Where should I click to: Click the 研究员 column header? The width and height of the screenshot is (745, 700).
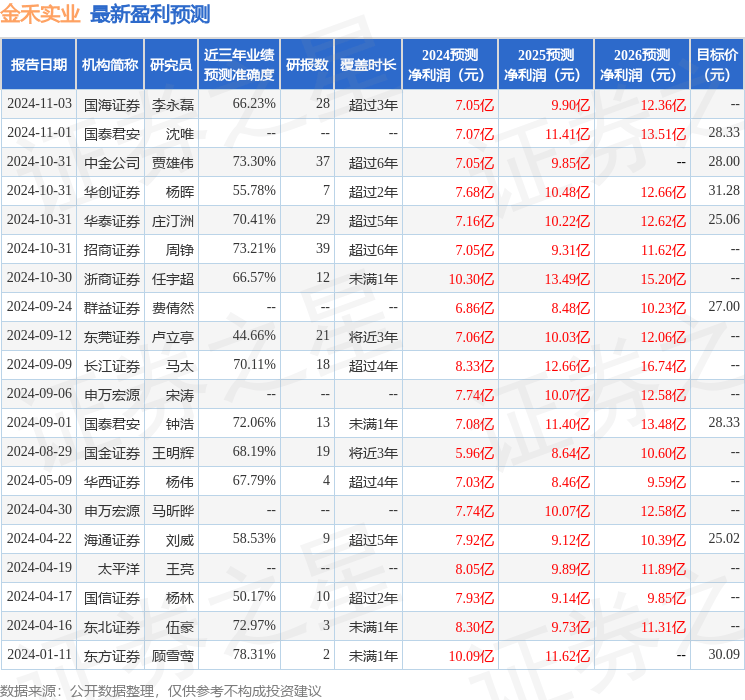click(x=171, y=65)
